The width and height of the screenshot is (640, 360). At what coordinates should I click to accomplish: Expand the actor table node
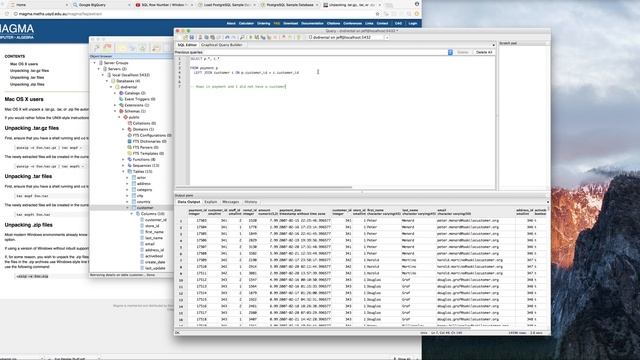click(127, 178)
